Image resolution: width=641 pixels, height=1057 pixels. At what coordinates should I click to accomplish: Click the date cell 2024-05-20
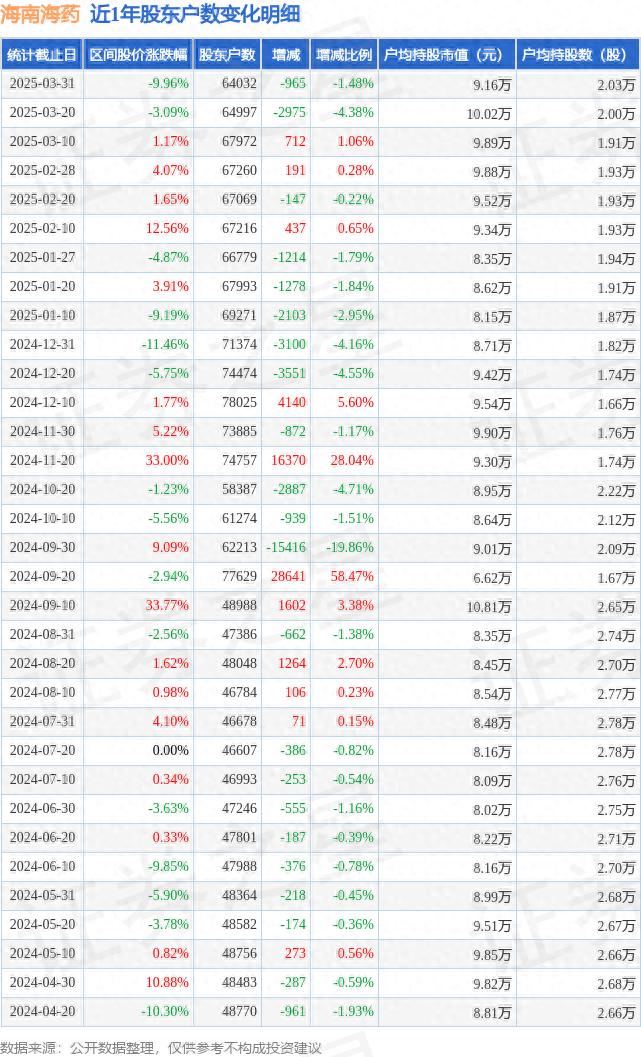click(x=42, y=924)
